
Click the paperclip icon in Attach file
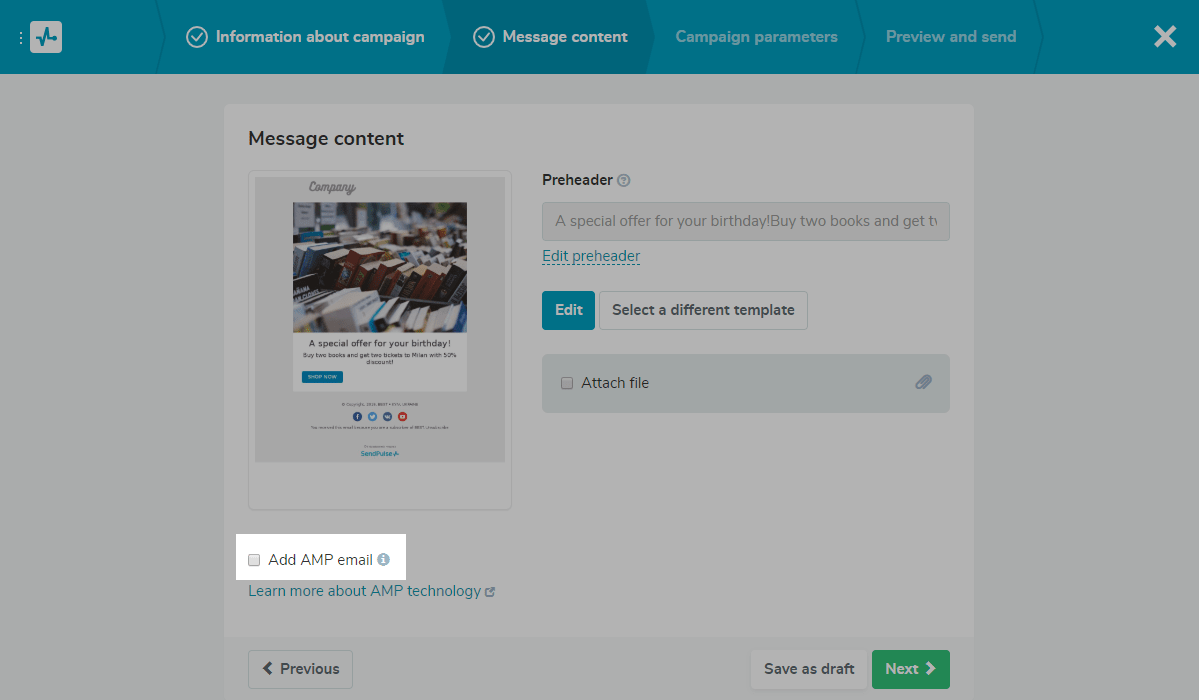(922, 382)
